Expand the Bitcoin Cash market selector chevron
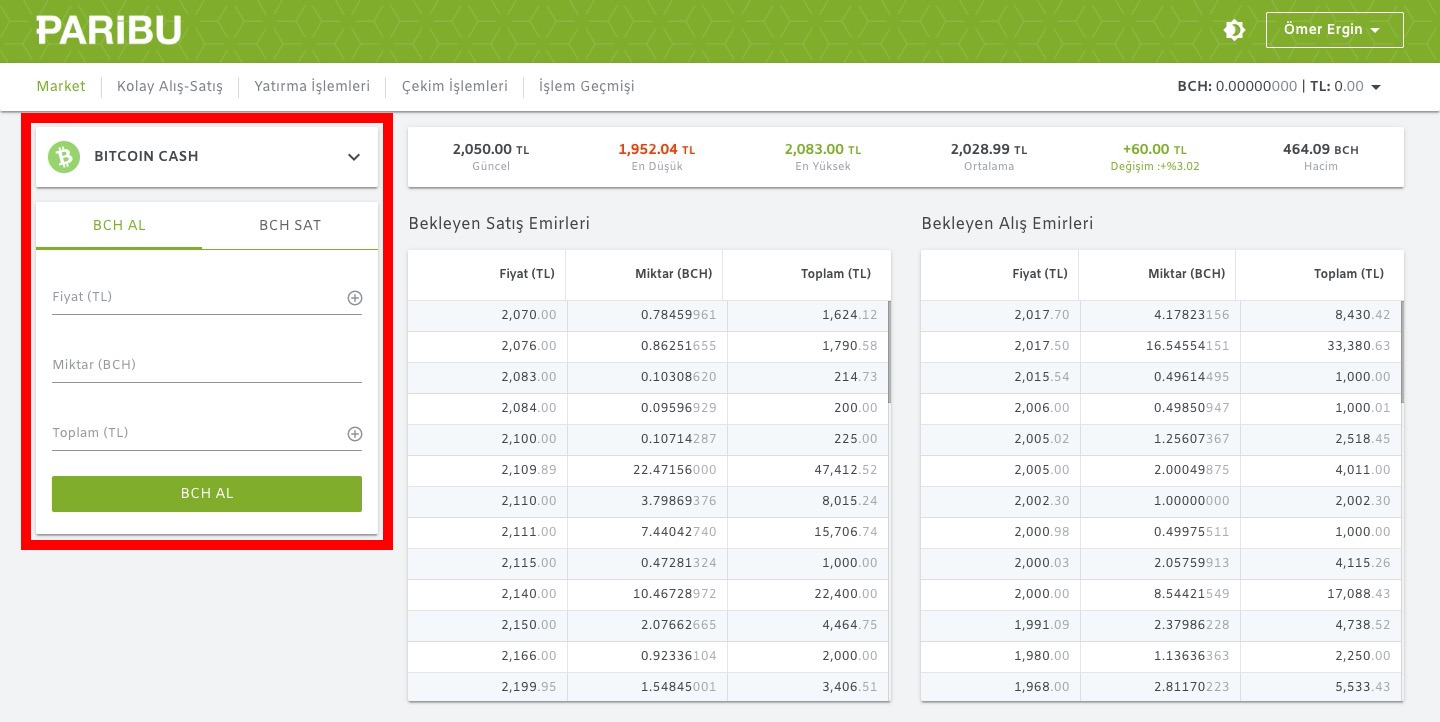This screenshot has height=722, width=1440. point(354,157)
